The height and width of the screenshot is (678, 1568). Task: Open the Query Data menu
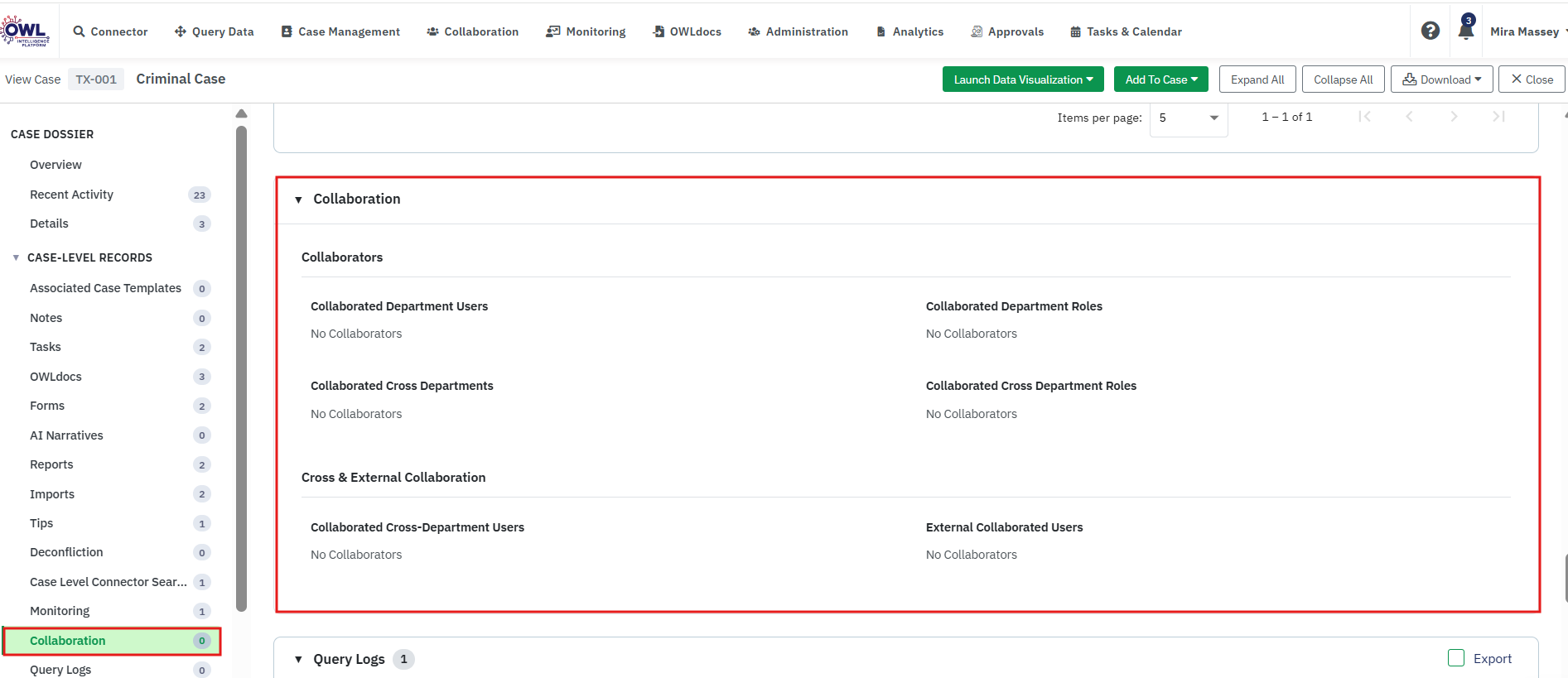(x=214, y=31)
